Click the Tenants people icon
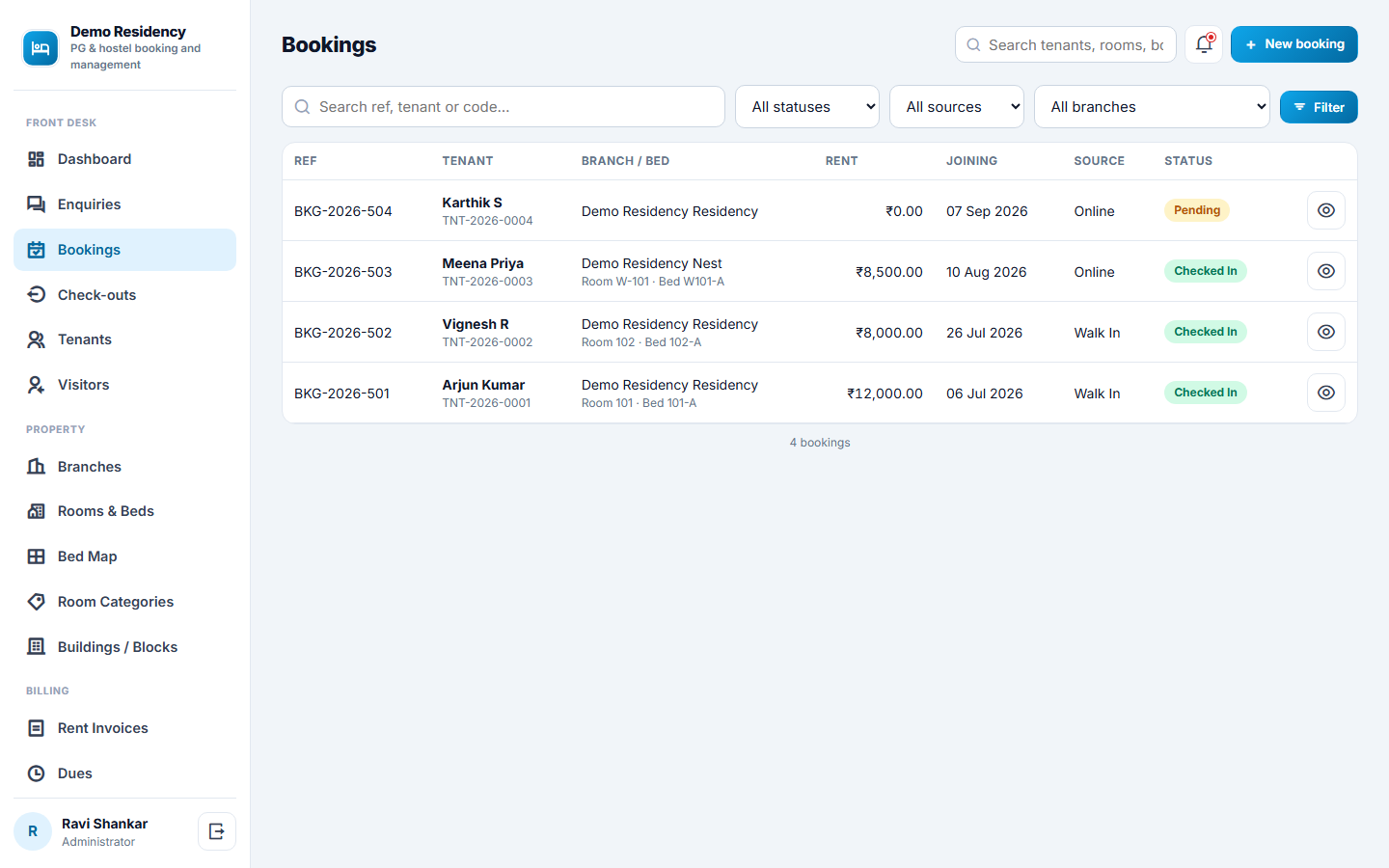1389x868 pixels. pyautogui.click(x=37, y=339)
